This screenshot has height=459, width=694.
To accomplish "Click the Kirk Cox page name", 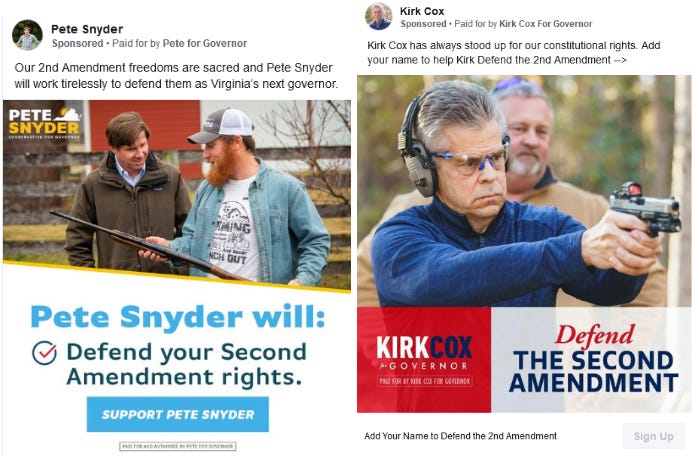I will 422,11.
